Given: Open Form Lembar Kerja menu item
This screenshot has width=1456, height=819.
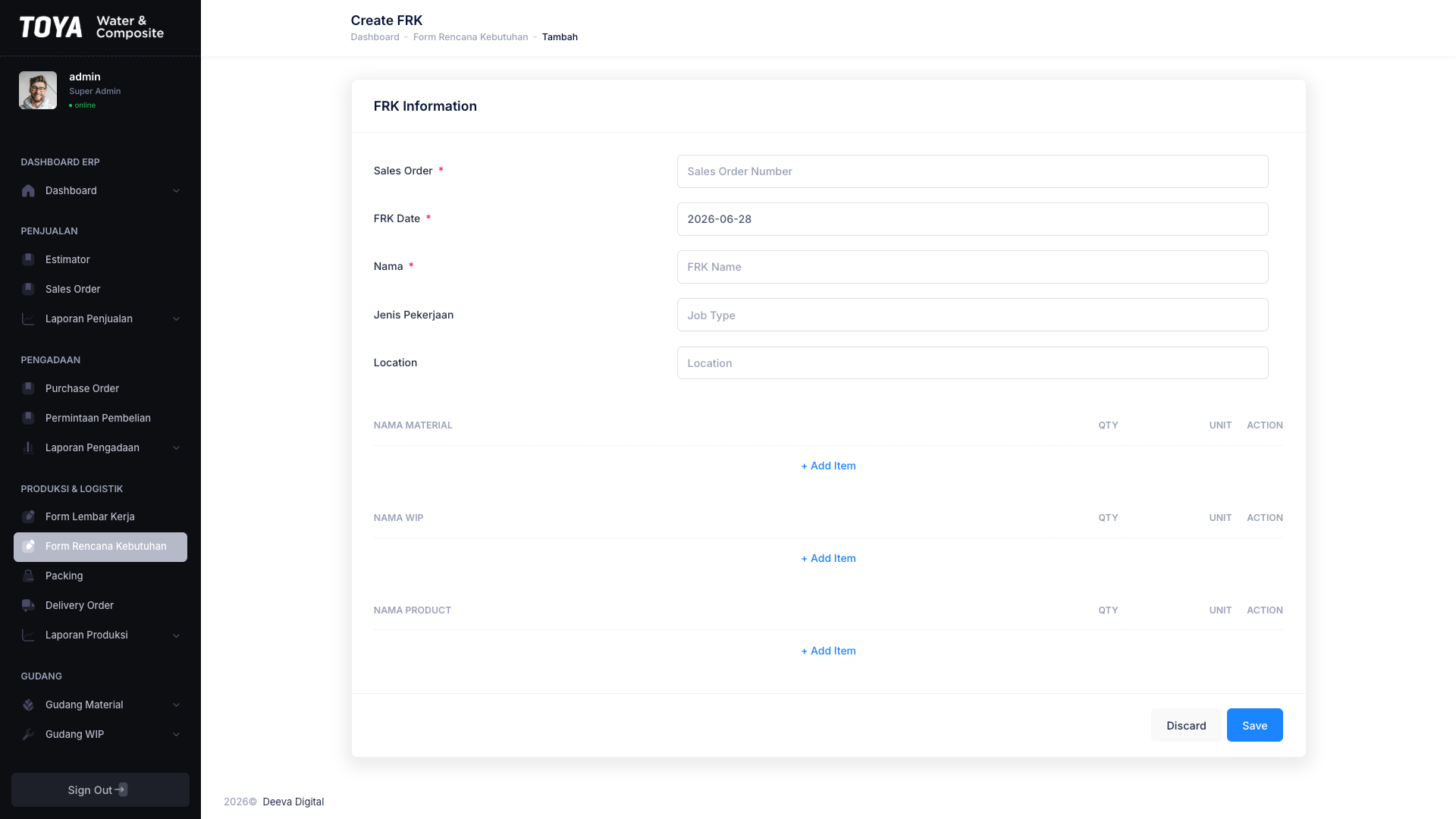Looking at the screenshot, I should click(x=100, y=516).
